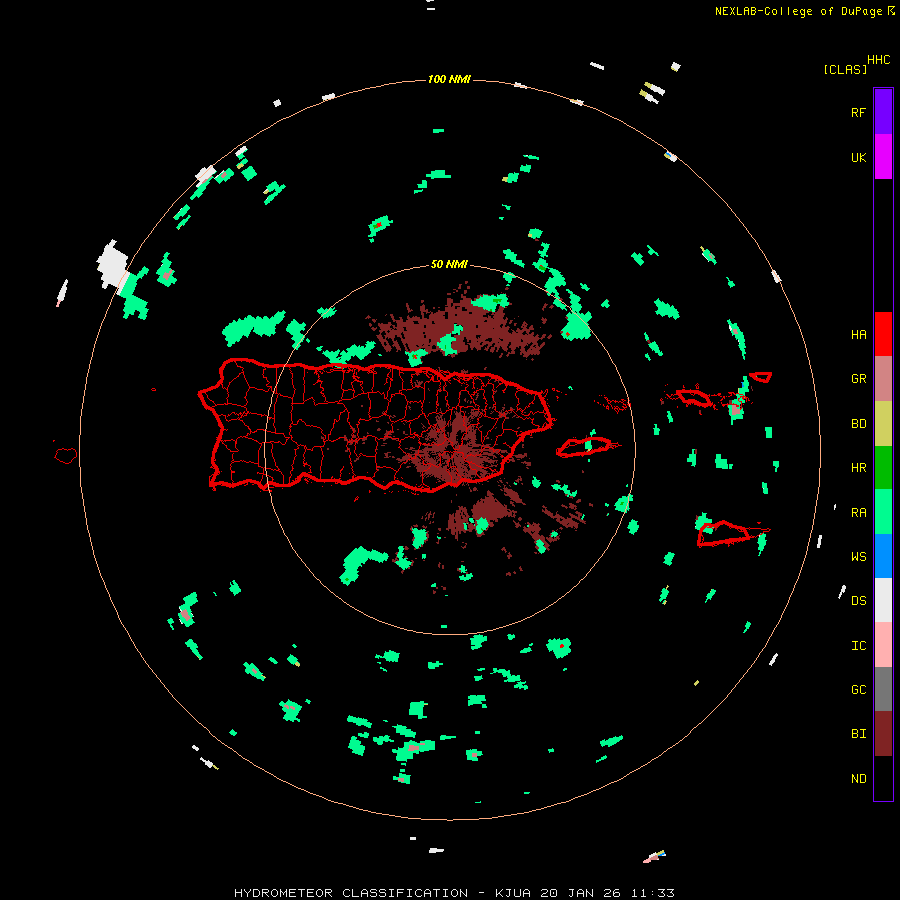This screenshot has width=900, height=900.
Task: Click the DS white legend swatch
Action: (883, 600)
